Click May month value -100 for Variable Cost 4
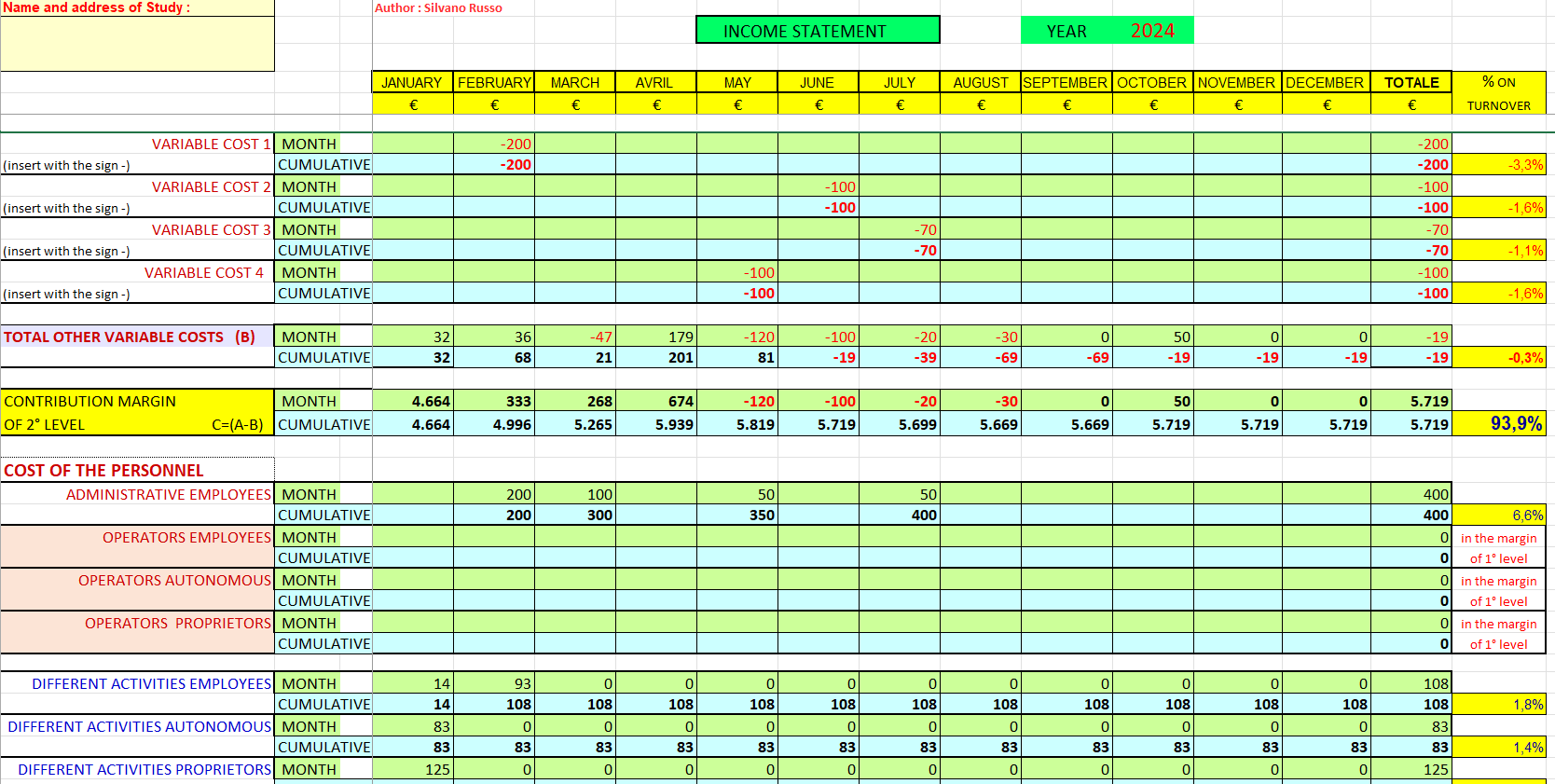Image resolution: width=1555 pixels, height=784 pixels. point(737,272)
